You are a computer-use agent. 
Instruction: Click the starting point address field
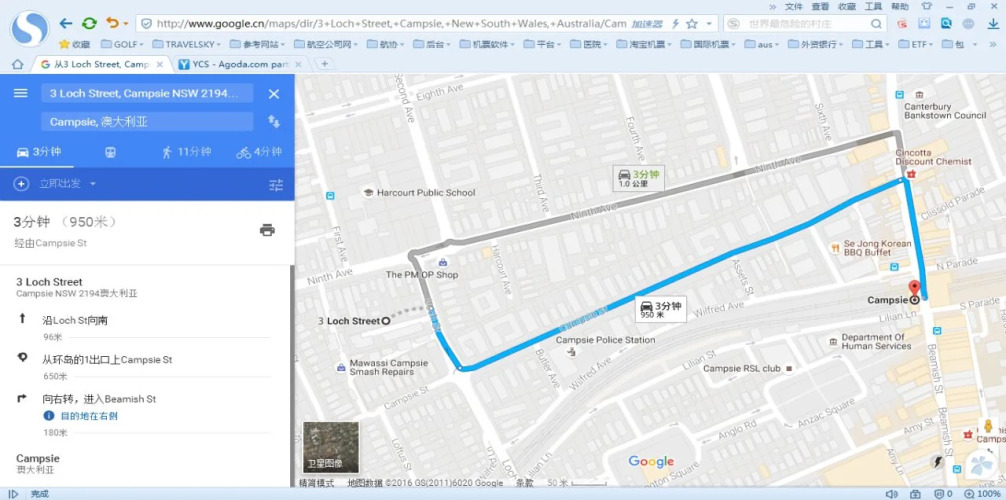point(146,93)
